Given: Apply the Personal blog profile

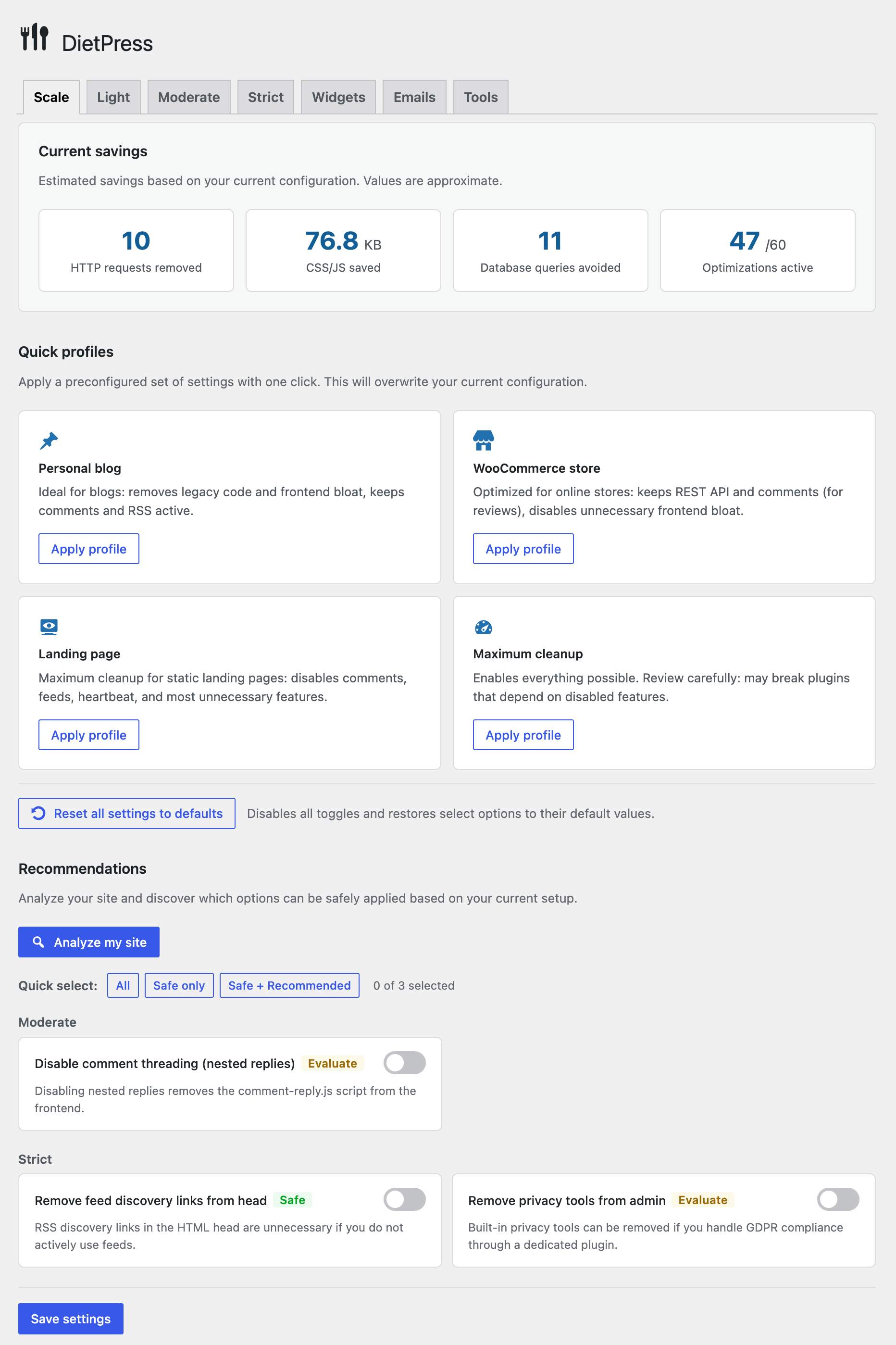Looking at the screenshot, I should click(x=88, y=549).
